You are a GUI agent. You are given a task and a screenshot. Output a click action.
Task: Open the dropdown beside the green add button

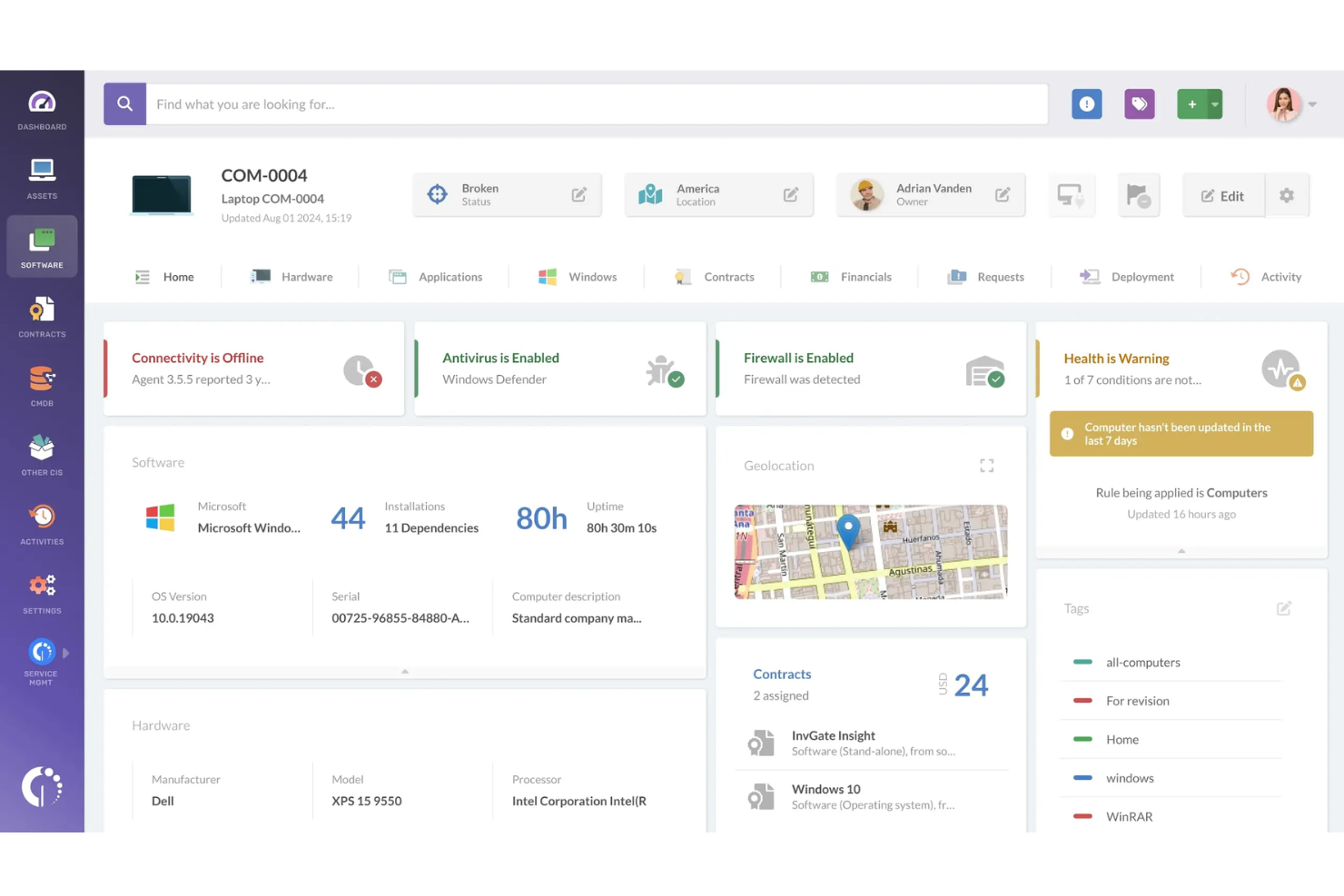tap(1214, 103)
